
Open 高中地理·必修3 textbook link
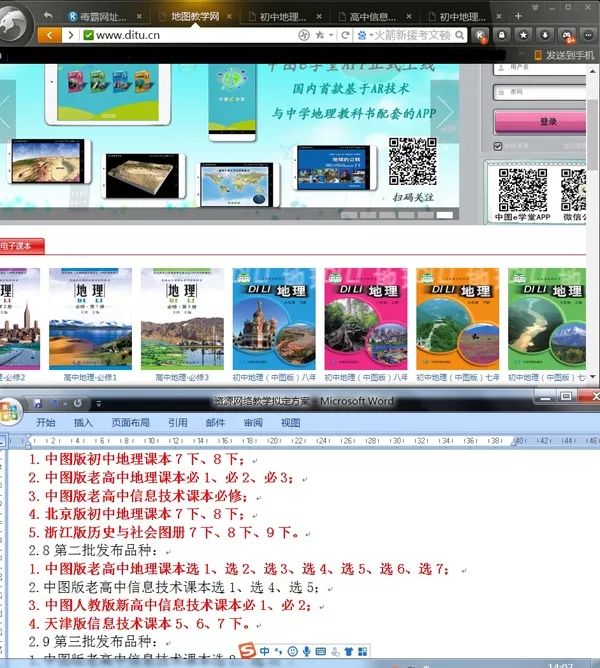pos(182,377)
